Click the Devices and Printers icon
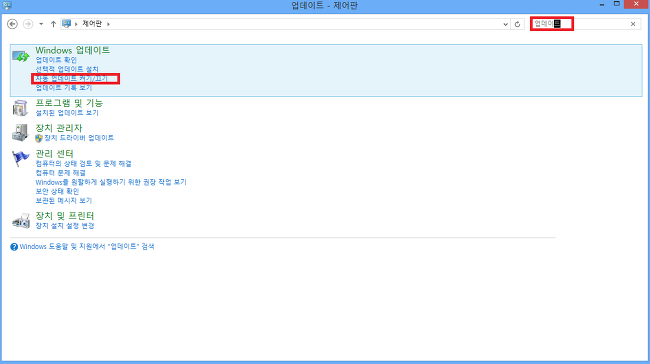The height and width of the screenshot is (364, 650). click(x=21, y=221)
